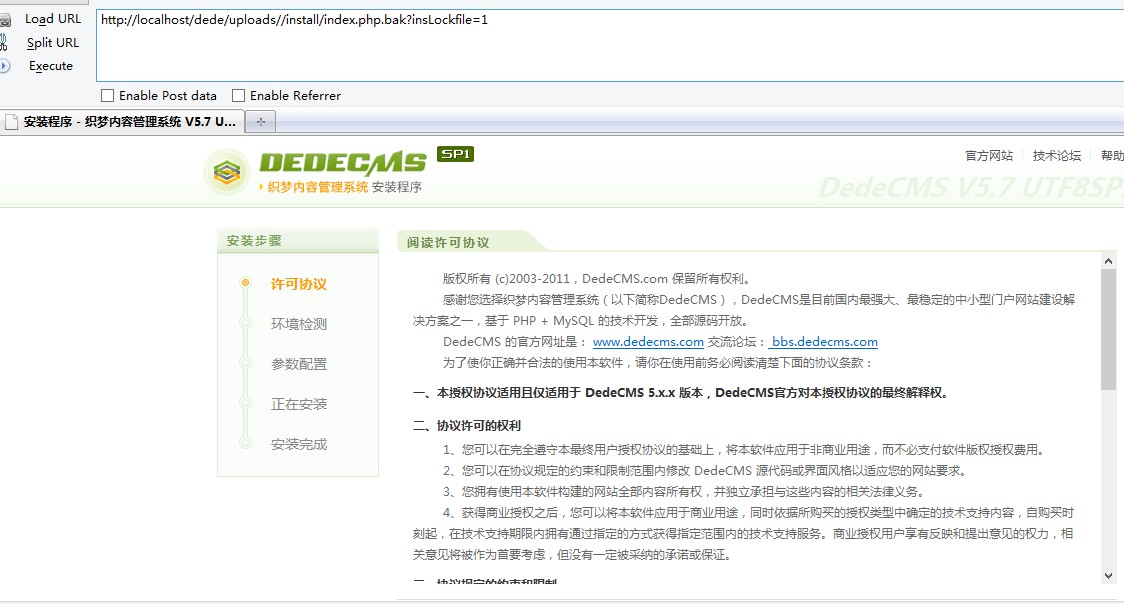1124x604 pixels.
Task: Click the Execute play icon
Action: [4, 66]
